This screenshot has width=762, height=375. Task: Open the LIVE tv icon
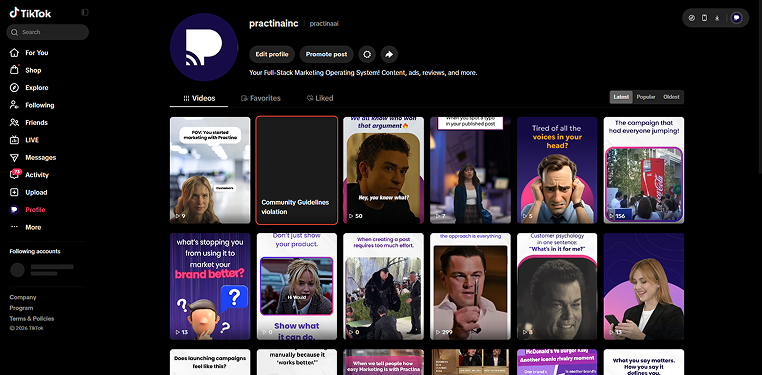tap(15, 140)
